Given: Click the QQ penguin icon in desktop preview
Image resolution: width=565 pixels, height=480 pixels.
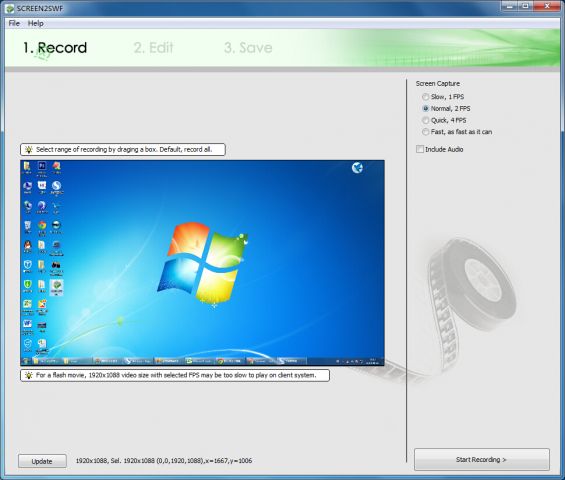Looking at the screenshot, I should [x=27, y=245].
